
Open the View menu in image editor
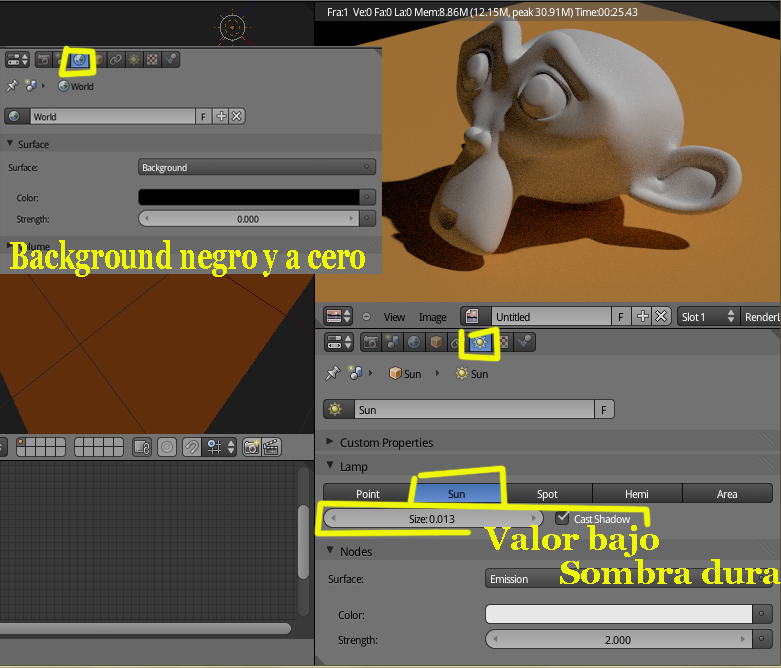pyautogui.click(x=394, y=317)
